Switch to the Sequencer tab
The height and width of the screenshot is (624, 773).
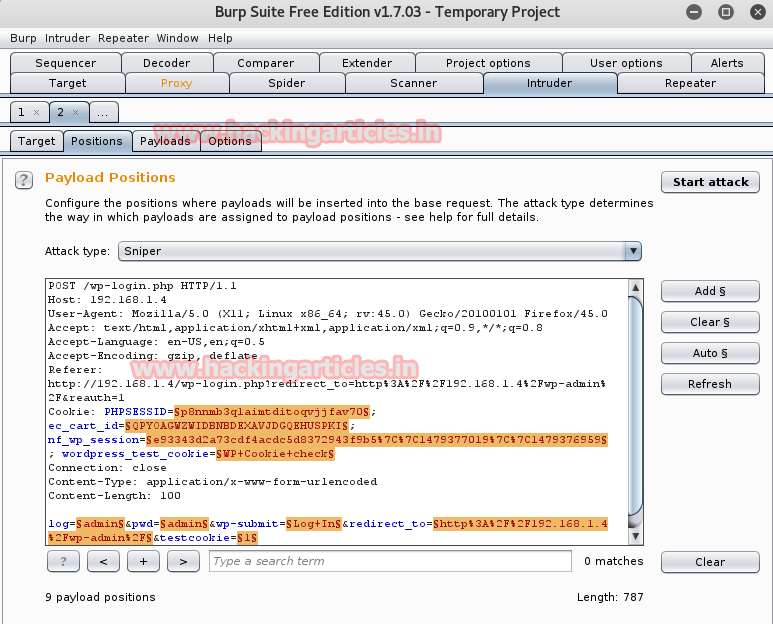[x=66, y=63]
